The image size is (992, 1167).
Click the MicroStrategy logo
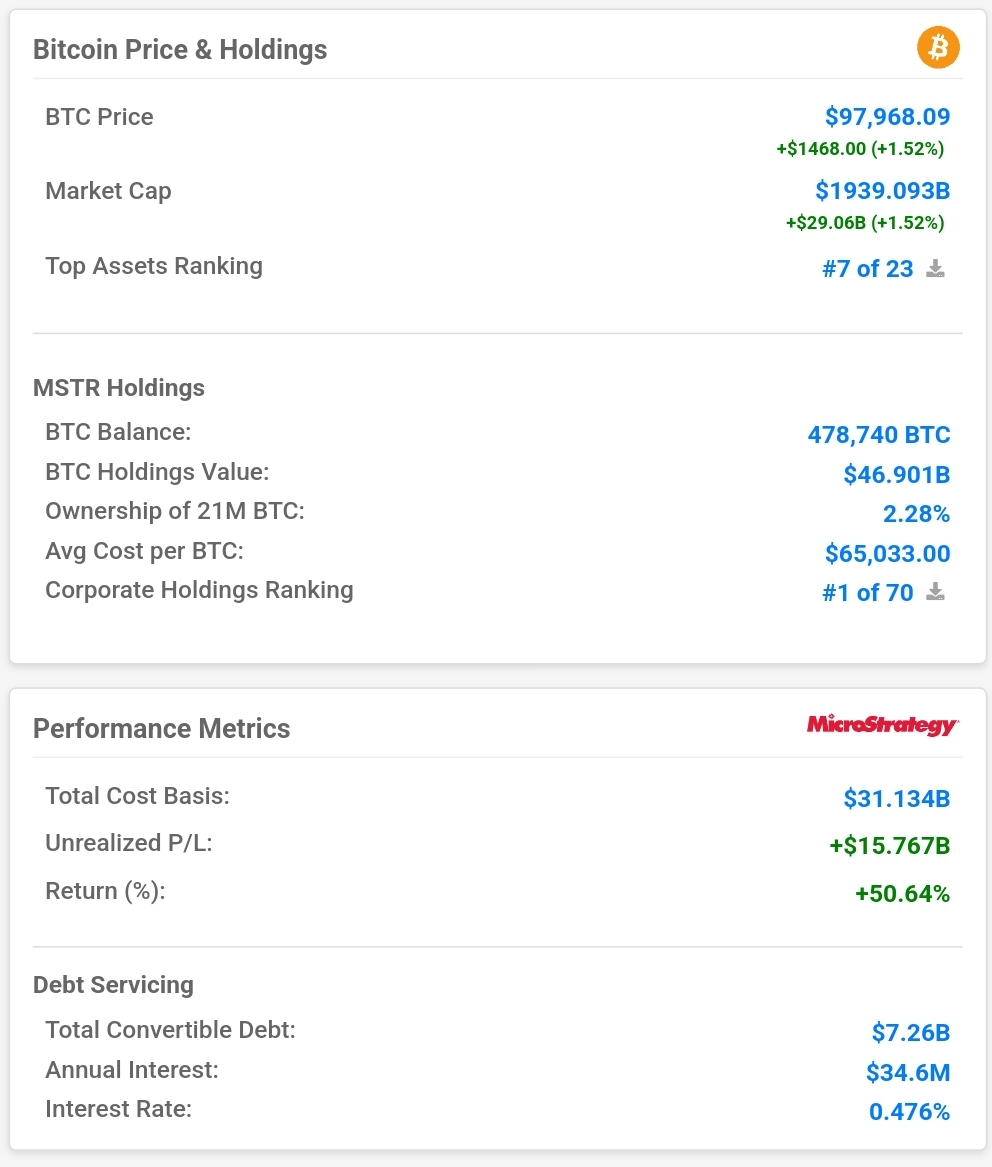883,725
